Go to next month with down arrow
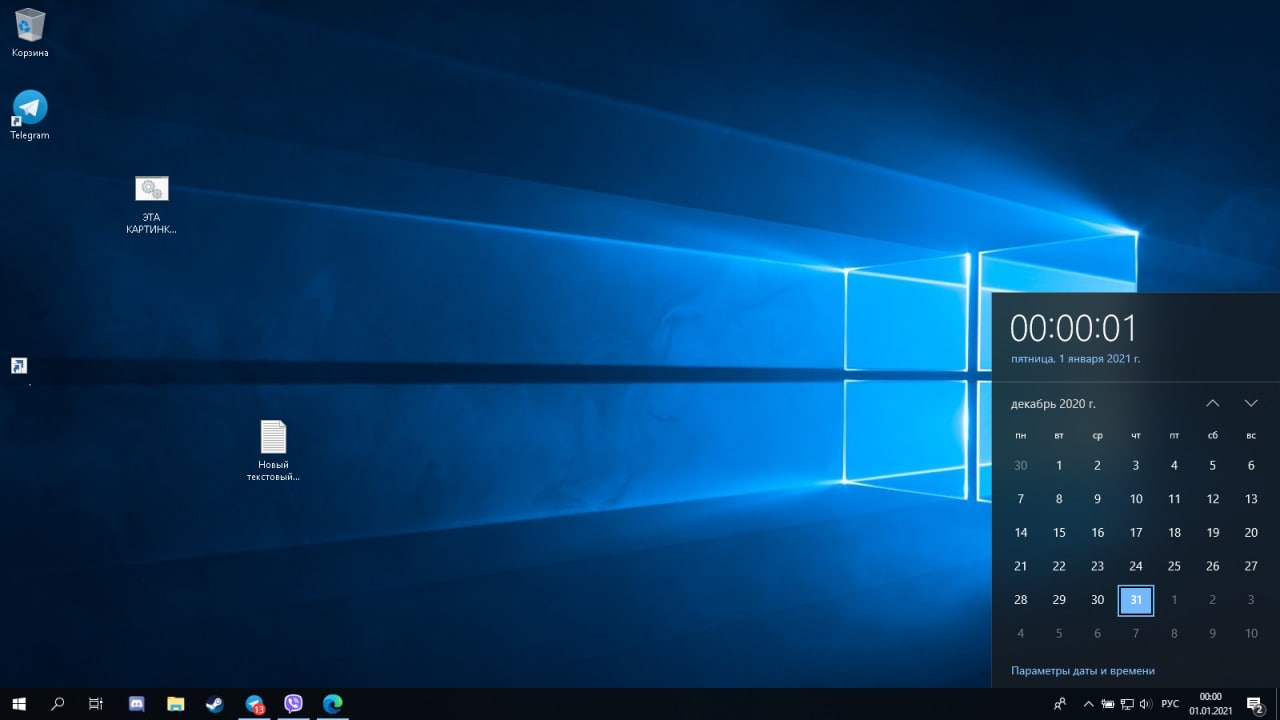The height and width of the screenshot is (720, 1280). click(1251, 403)
